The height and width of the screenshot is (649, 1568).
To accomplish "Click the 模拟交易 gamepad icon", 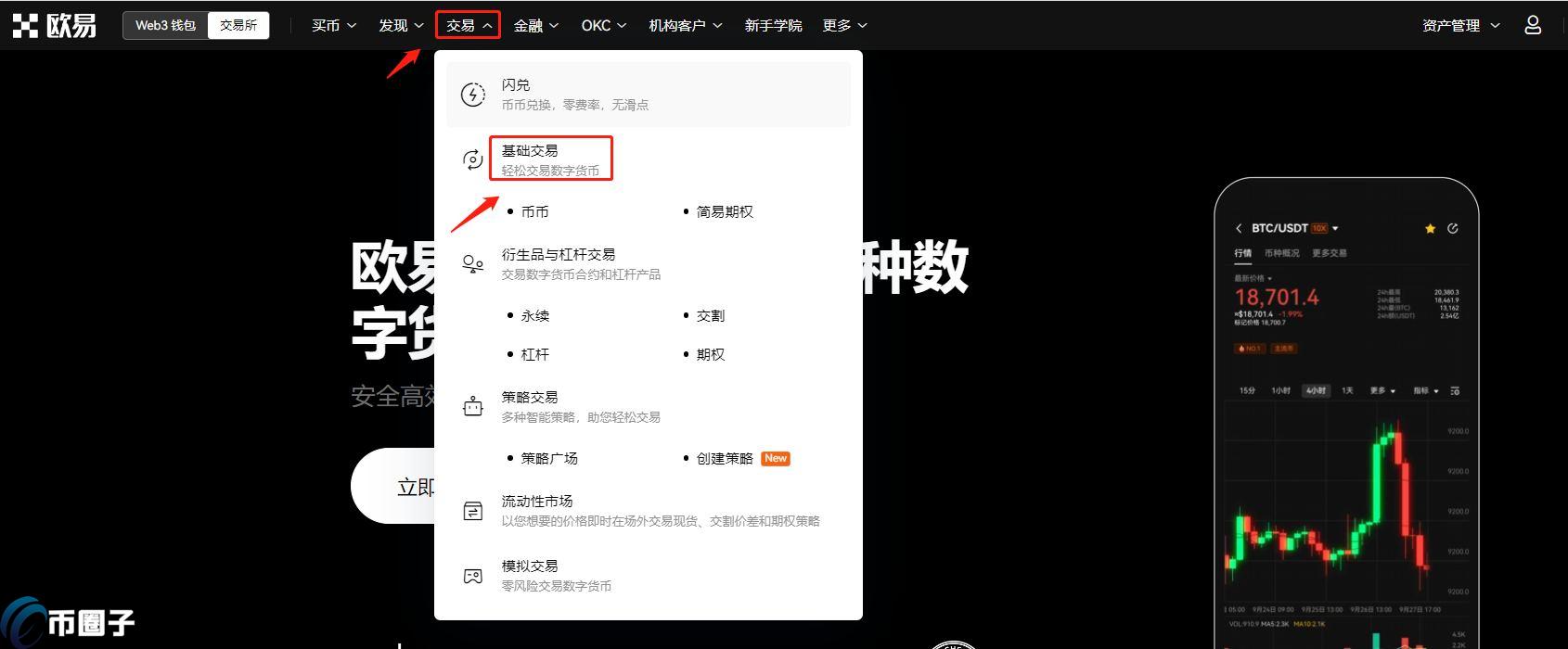I will (x=473, y=576).
